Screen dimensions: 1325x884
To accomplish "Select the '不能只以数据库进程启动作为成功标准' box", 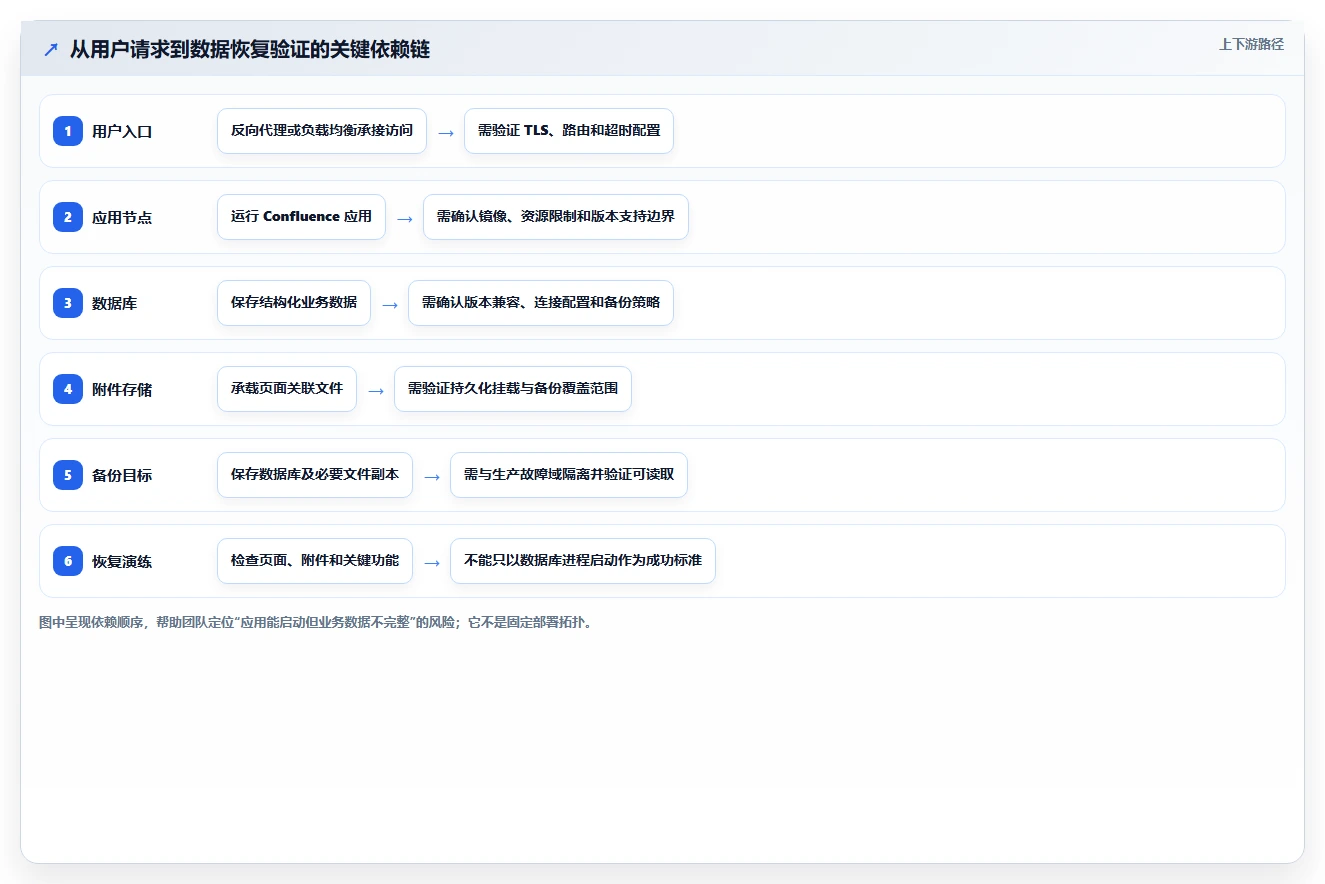I will coord(583,561).
